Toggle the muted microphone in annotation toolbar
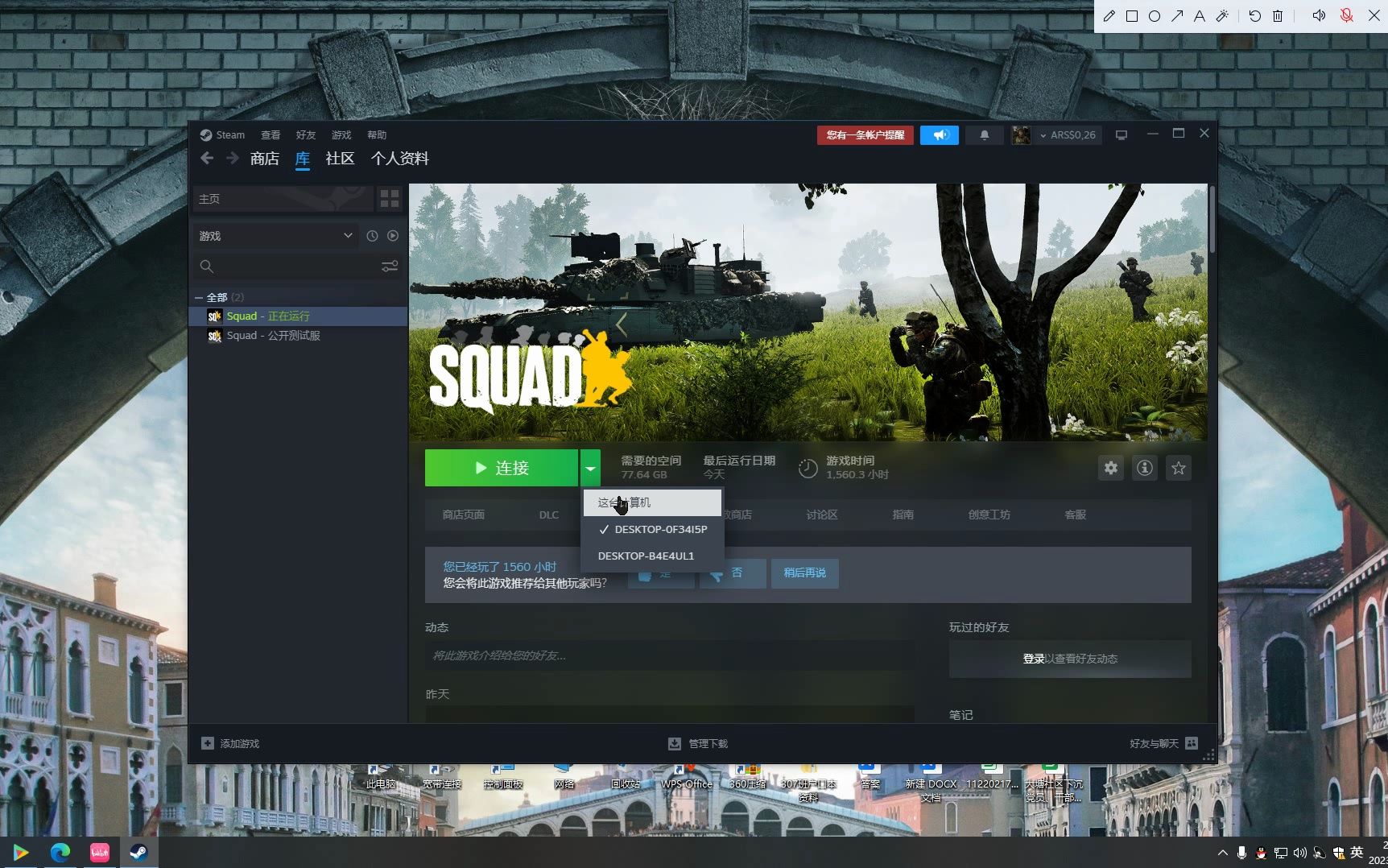The width and height of the screenshot is (1388, 868). 1345,16
